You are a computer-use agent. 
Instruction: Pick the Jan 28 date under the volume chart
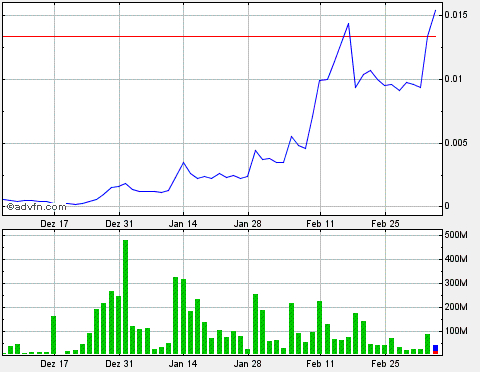pos(248,364)
